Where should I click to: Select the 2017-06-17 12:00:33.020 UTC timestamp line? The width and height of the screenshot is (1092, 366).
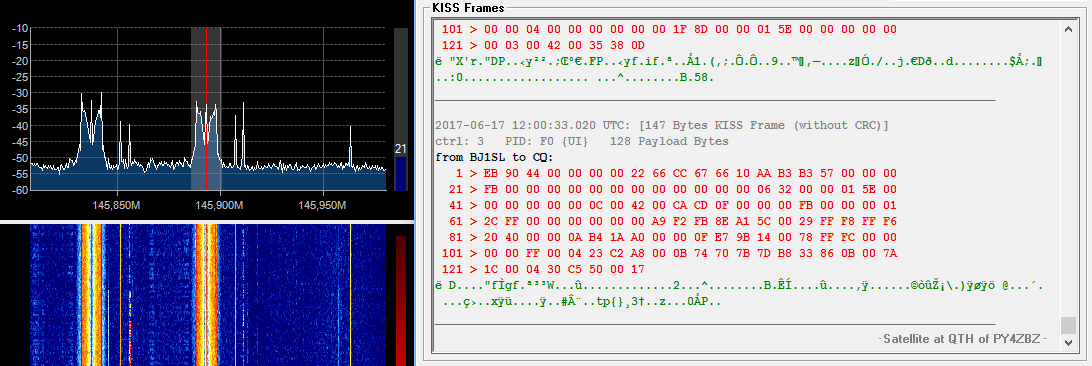coord(662,125)
